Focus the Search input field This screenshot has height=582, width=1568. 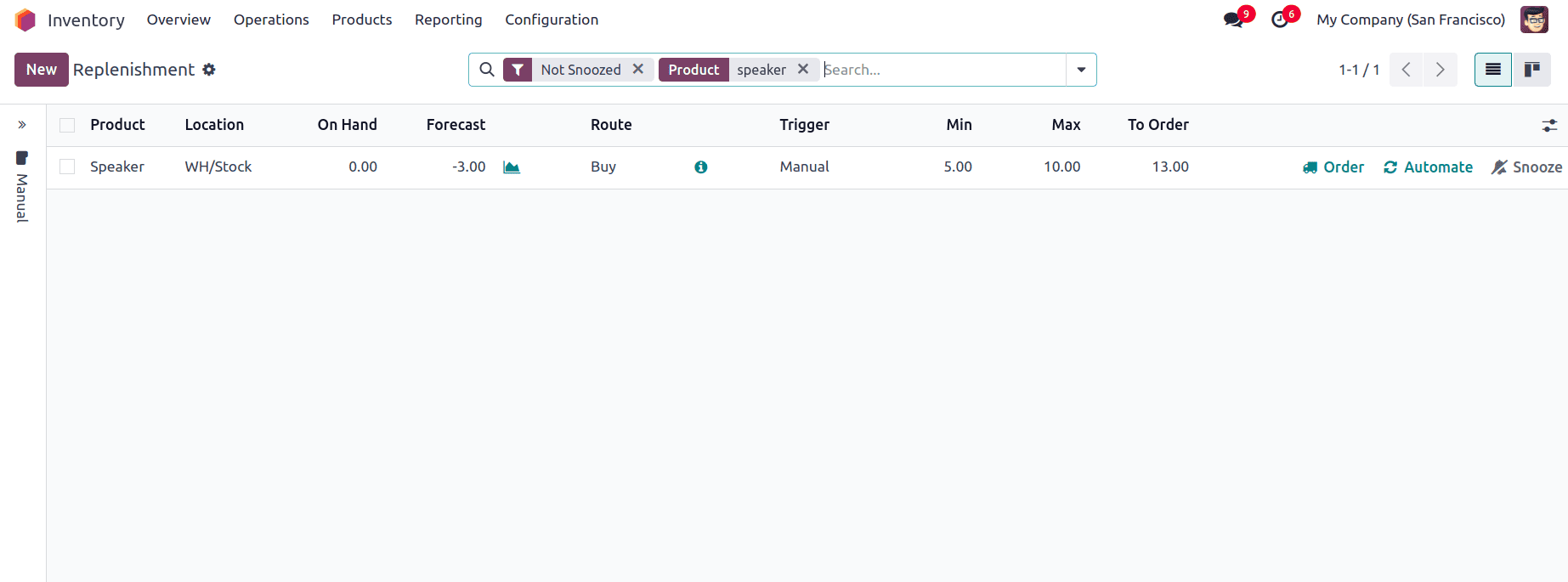pyautogui.click(x=943, y=70)
